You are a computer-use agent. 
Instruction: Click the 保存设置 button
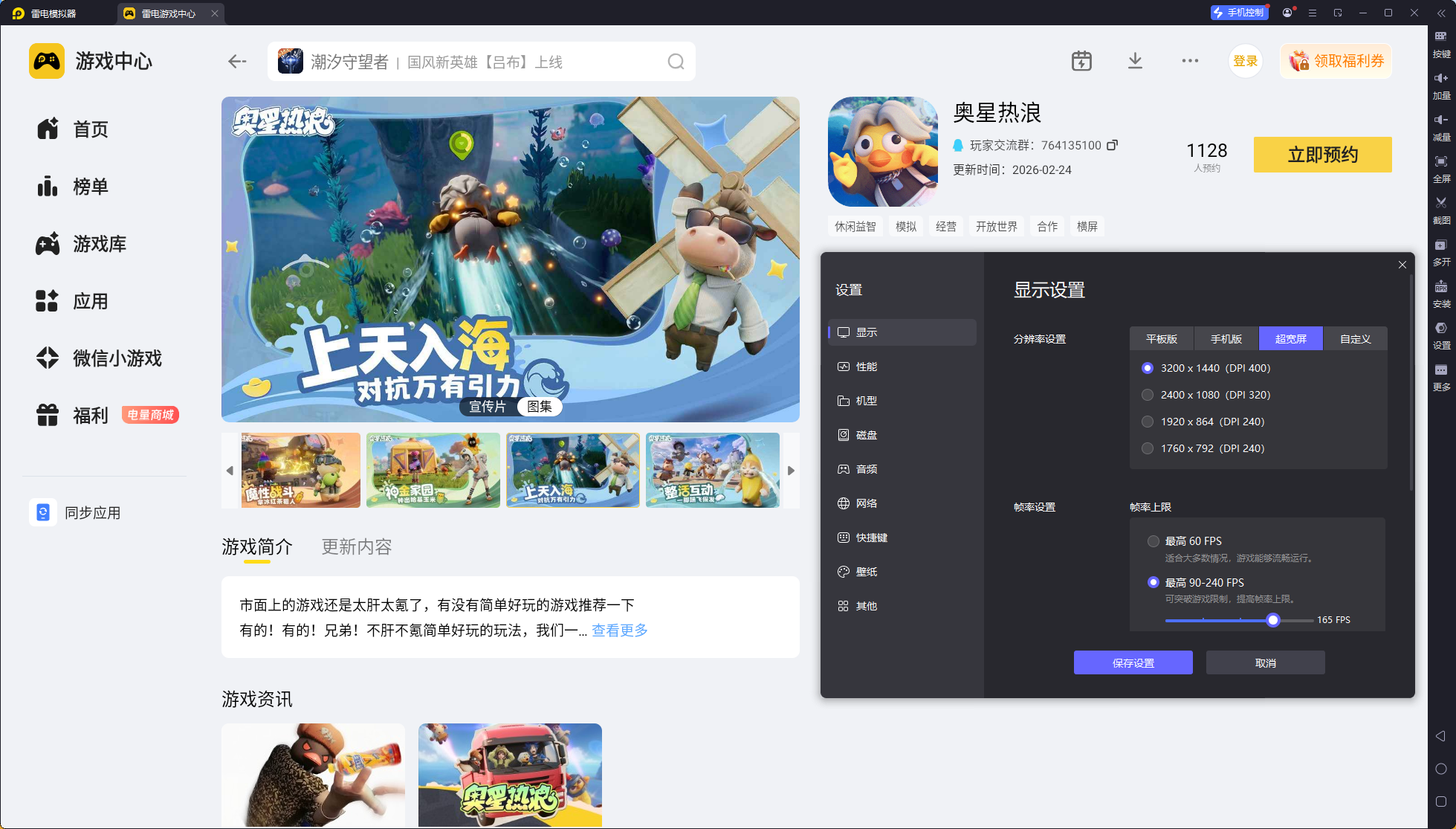click(x=1133, y=663)
